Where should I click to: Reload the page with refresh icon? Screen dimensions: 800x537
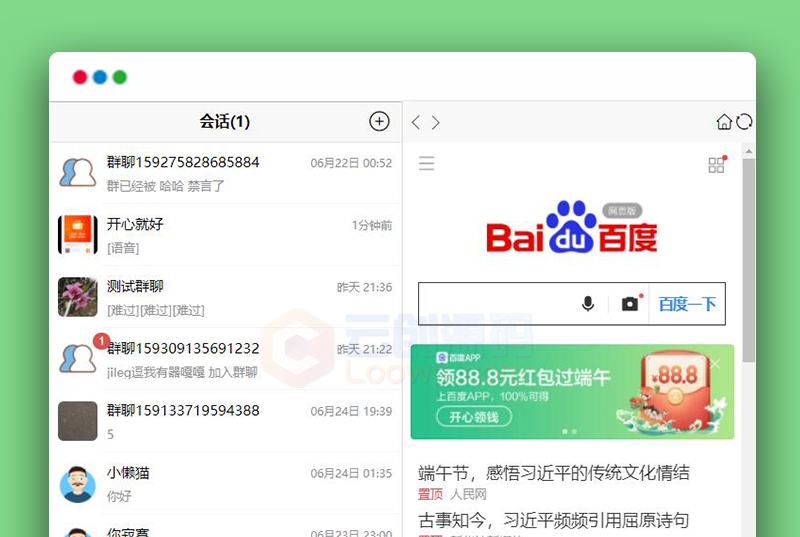tap(744, 122)
